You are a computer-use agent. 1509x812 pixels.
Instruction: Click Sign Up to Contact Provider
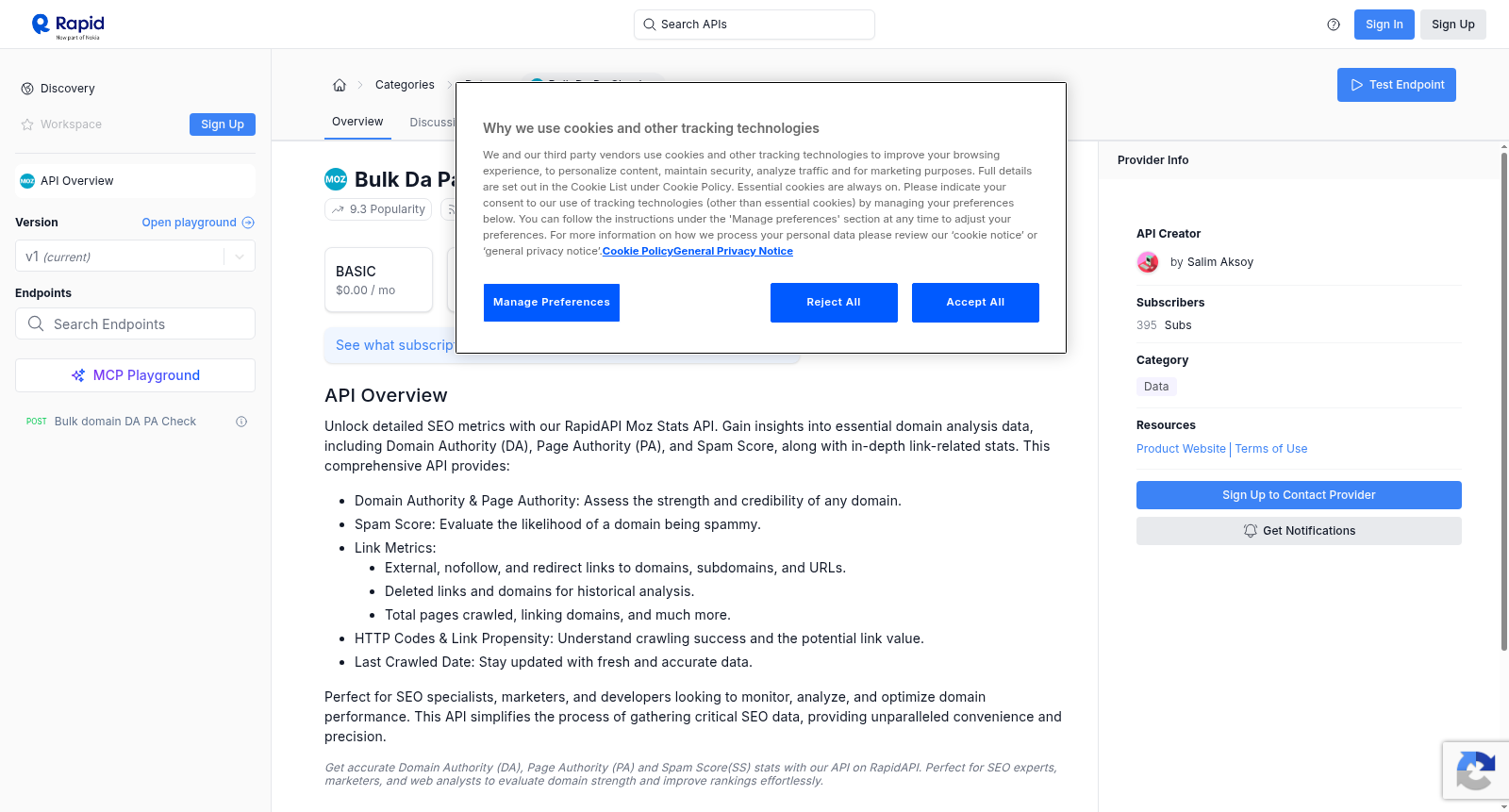[1299, 495]
